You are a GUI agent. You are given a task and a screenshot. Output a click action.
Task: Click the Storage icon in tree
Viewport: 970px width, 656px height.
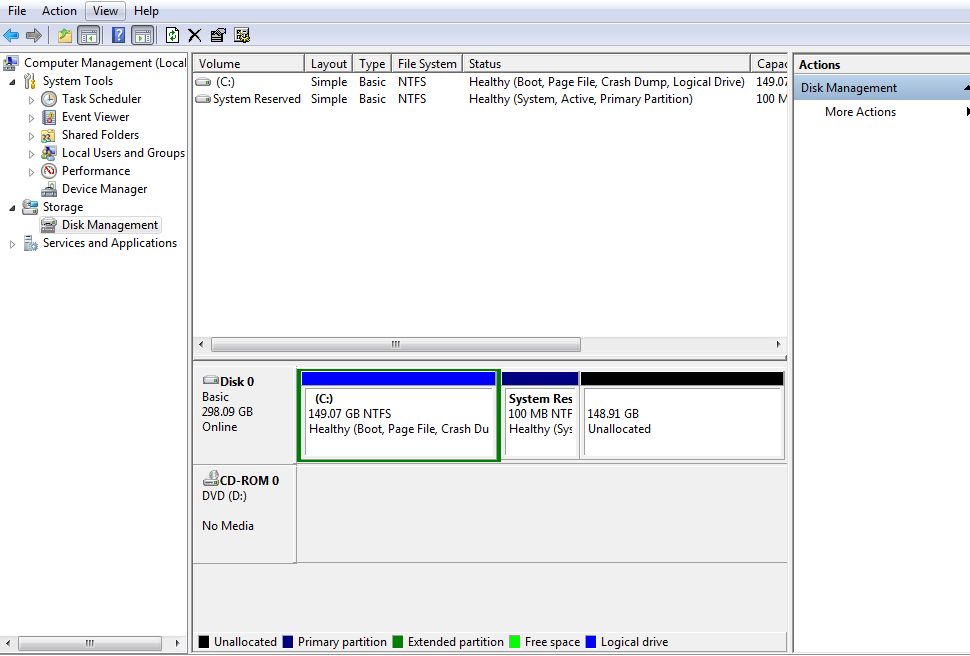[x=30, y=207]
